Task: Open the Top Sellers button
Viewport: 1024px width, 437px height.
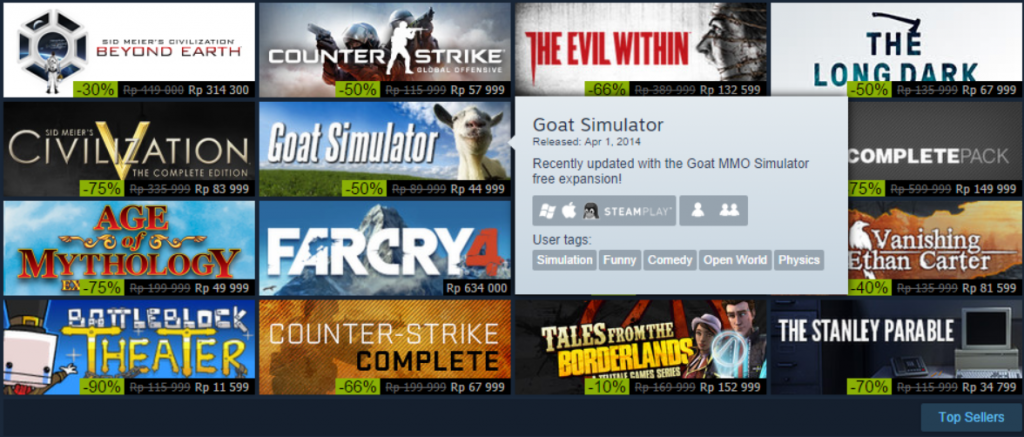Action: (971, 417)
